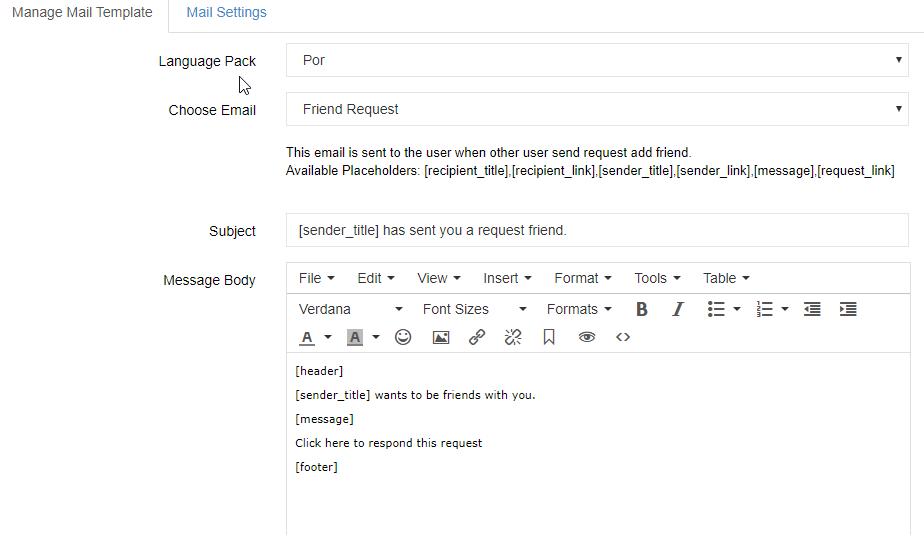Insert a bullet list
924x535 pixels.
point(716,309)
